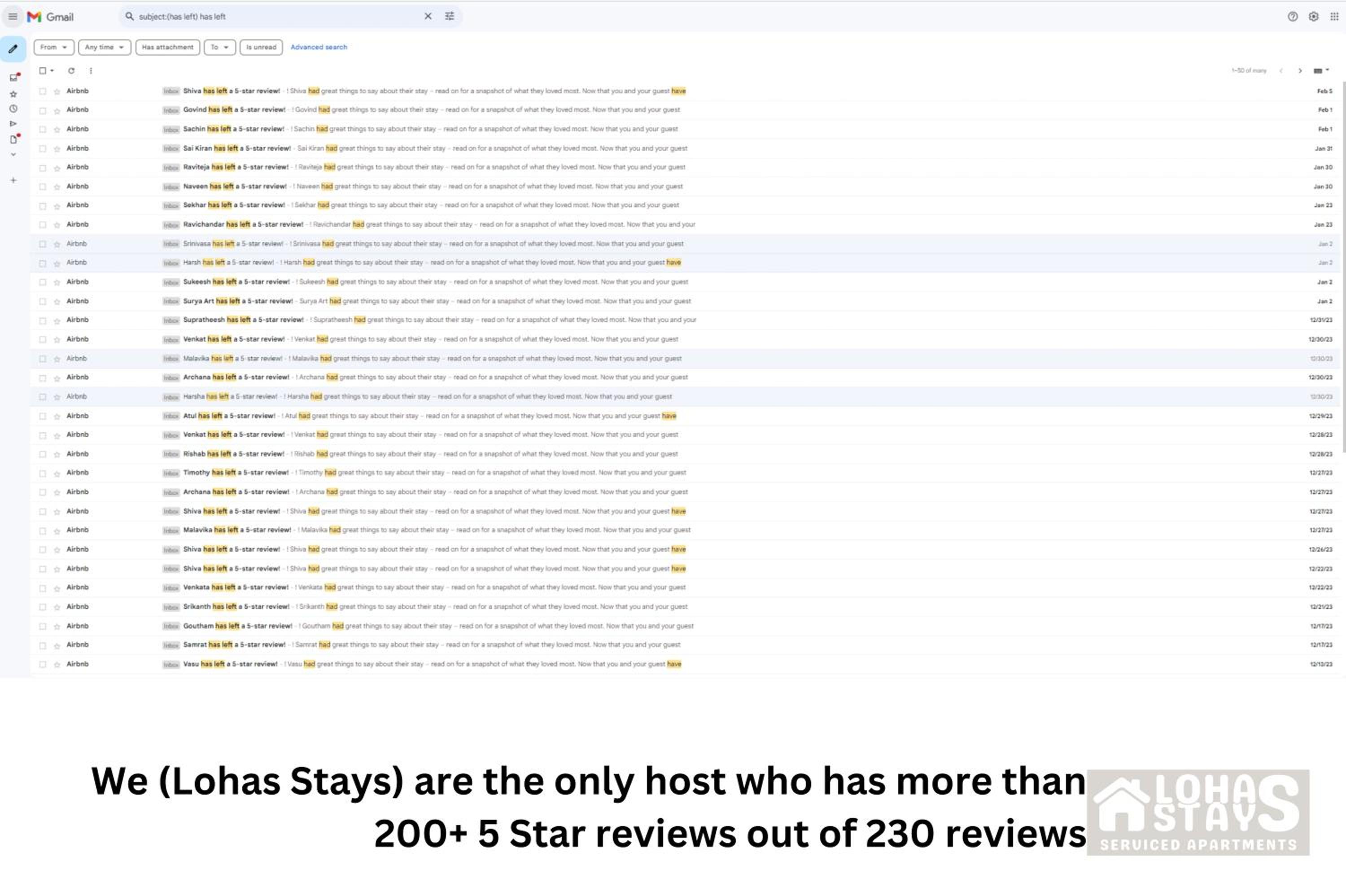The image size is (1346, 896).
Task: Expand the Any time filter dropdown
Action: 105,48
